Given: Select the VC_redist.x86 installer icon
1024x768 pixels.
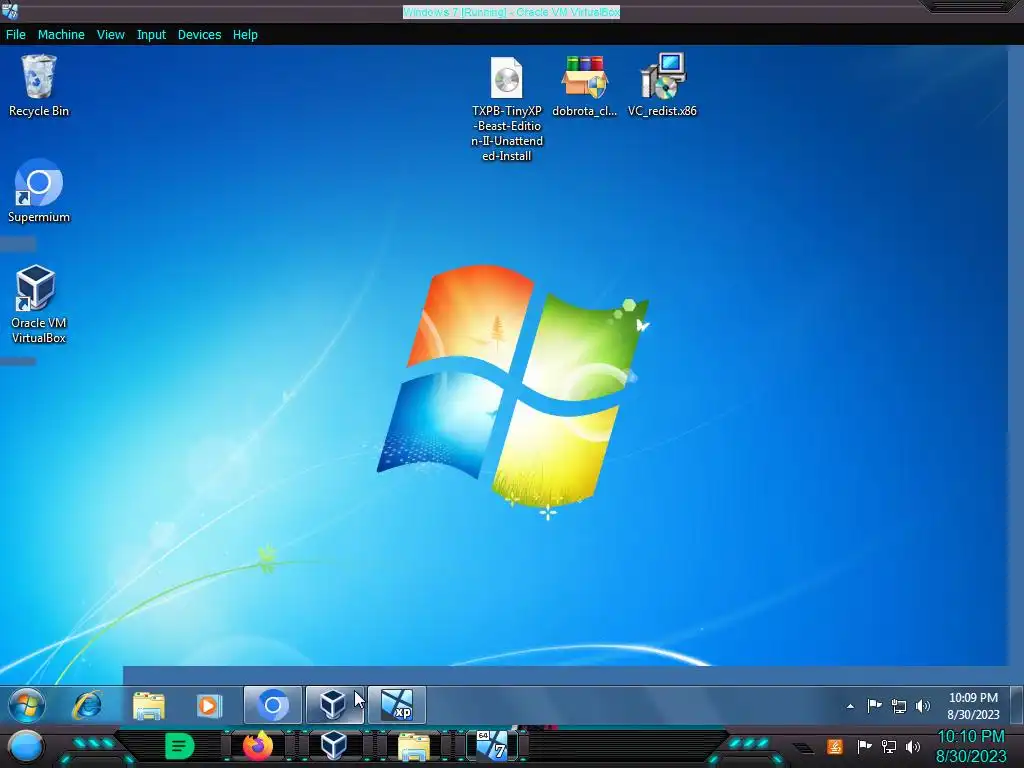Looking at the screenshot, I should (x=662, y=86).
